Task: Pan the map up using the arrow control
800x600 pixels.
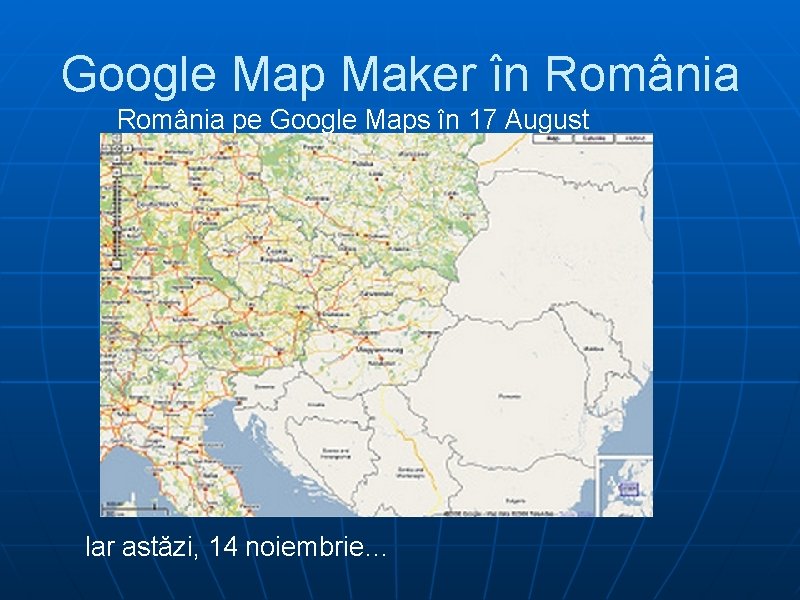Action: [117, 138]
